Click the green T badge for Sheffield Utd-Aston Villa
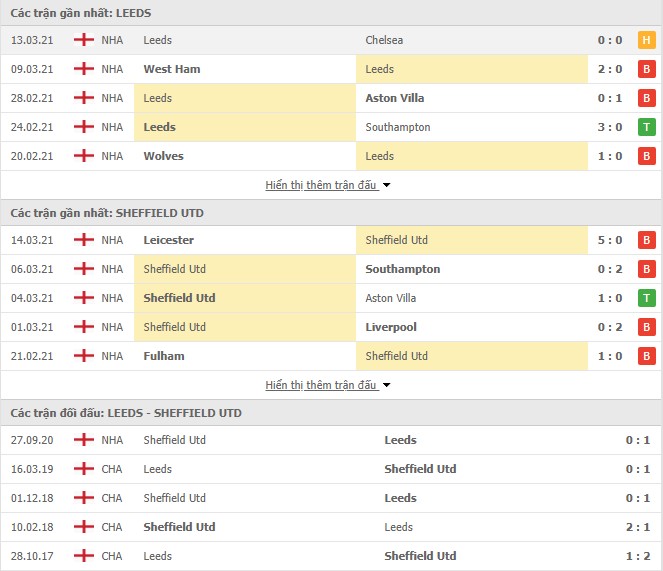Viewport: 663px width, 571px height. pos(646,298)
